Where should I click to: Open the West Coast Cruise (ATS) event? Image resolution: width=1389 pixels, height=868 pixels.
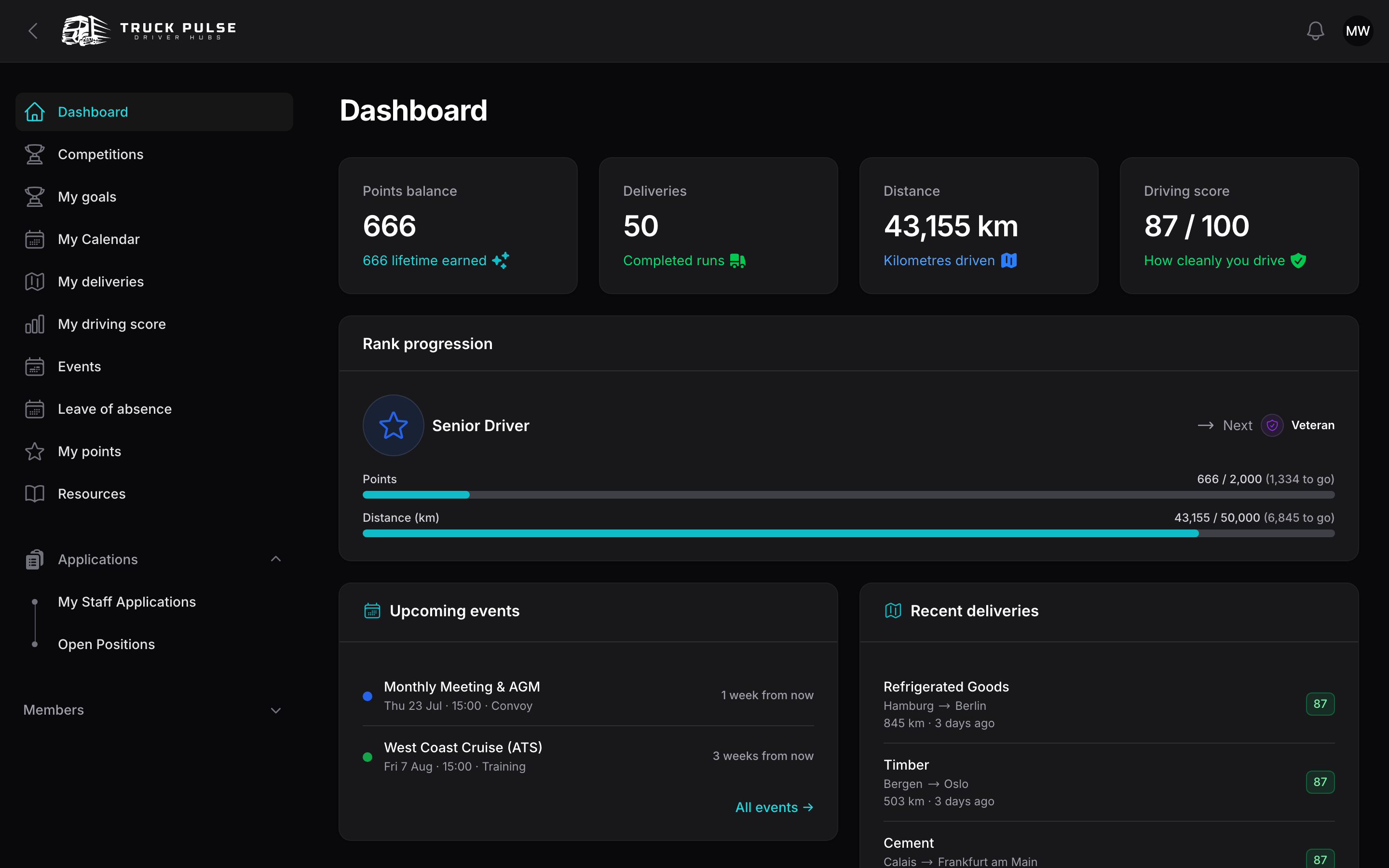(x=588, y=757)
